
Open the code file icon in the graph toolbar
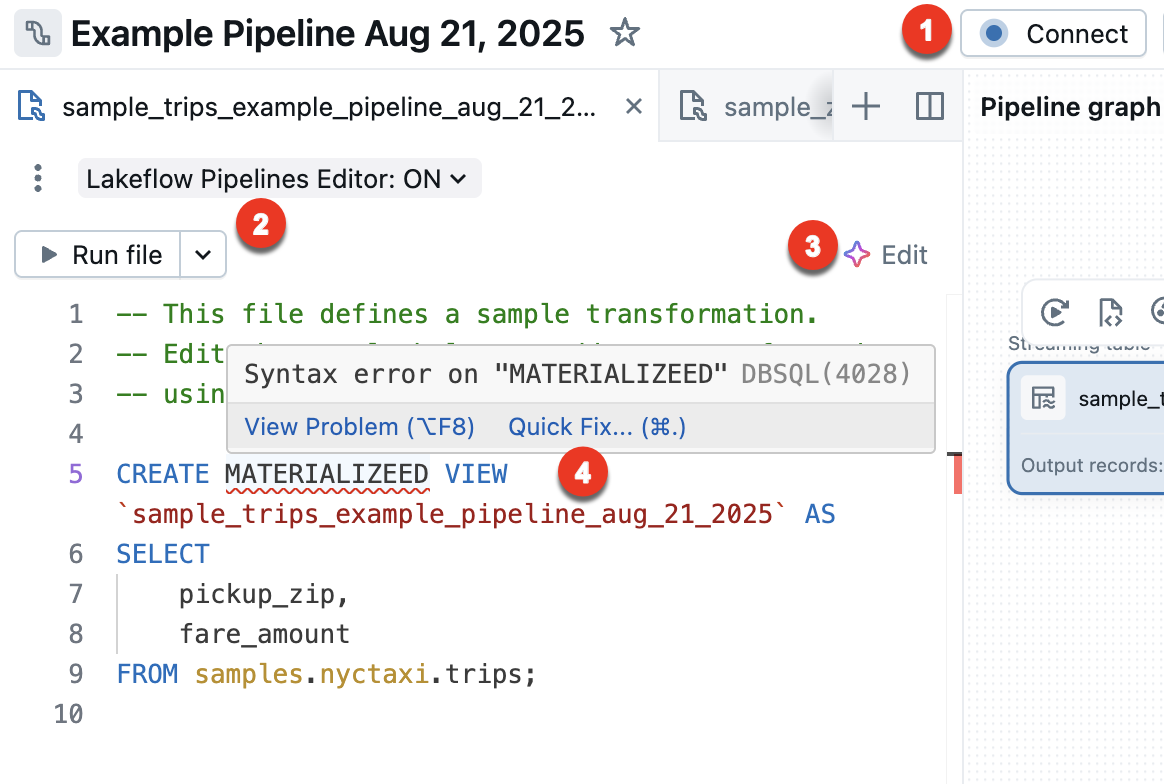(x=1110, y=313)
